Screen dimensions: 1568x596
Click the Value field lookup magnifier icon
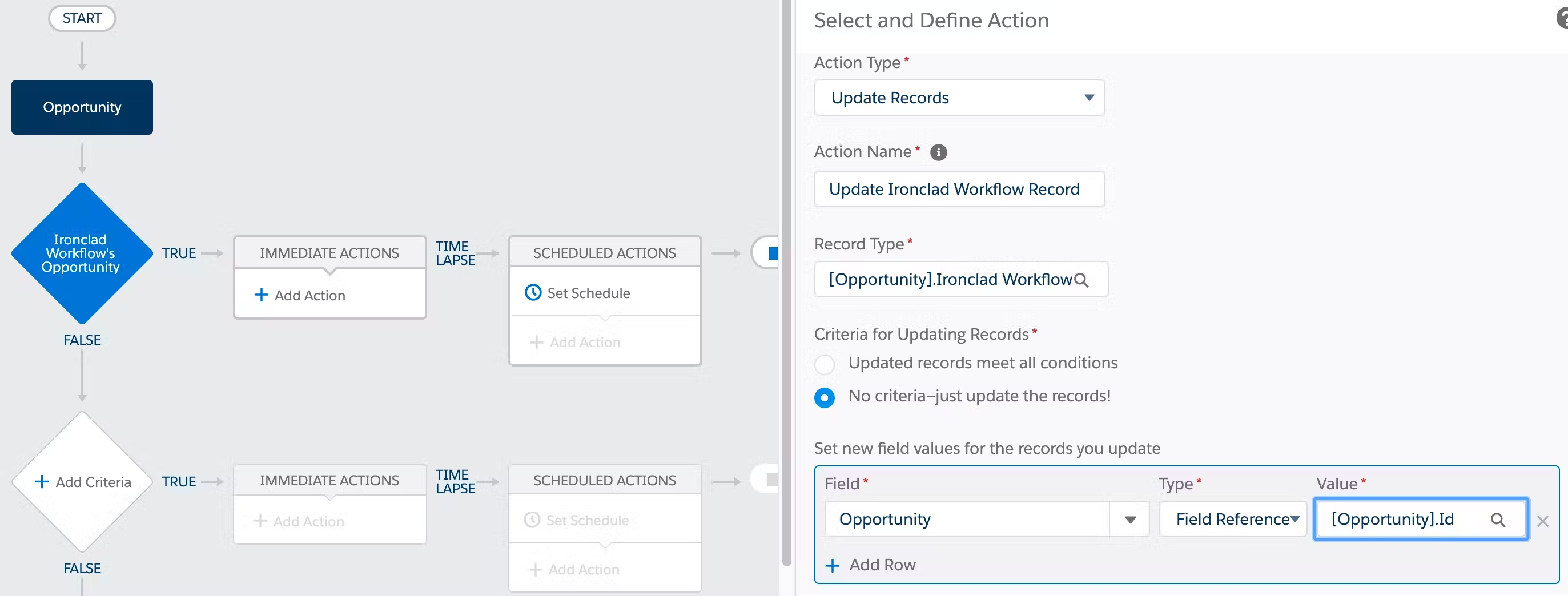pyautogui.click(x=1497, y=520)
